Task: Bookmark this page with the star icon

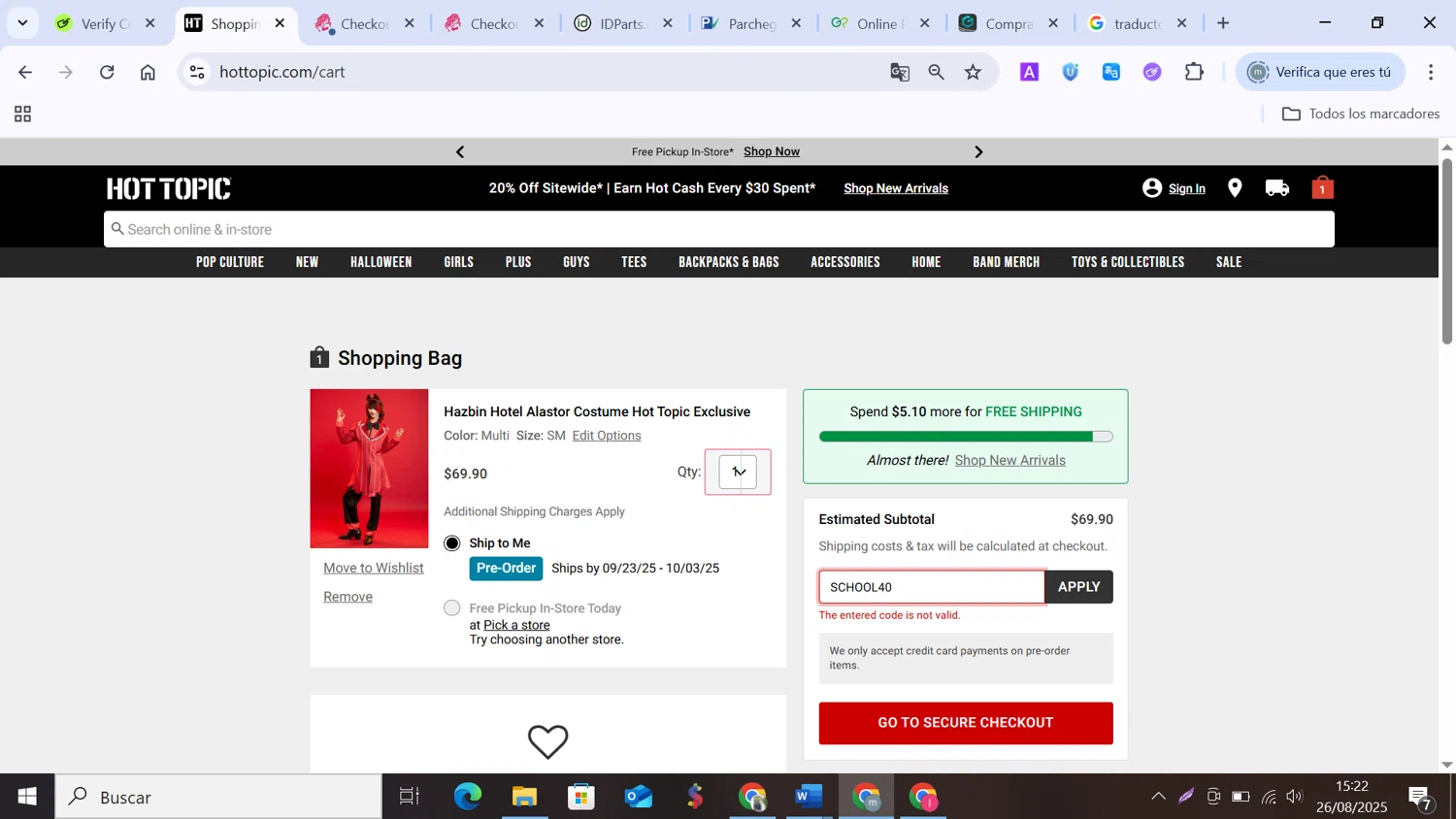Action: click(x=974, y=72)
